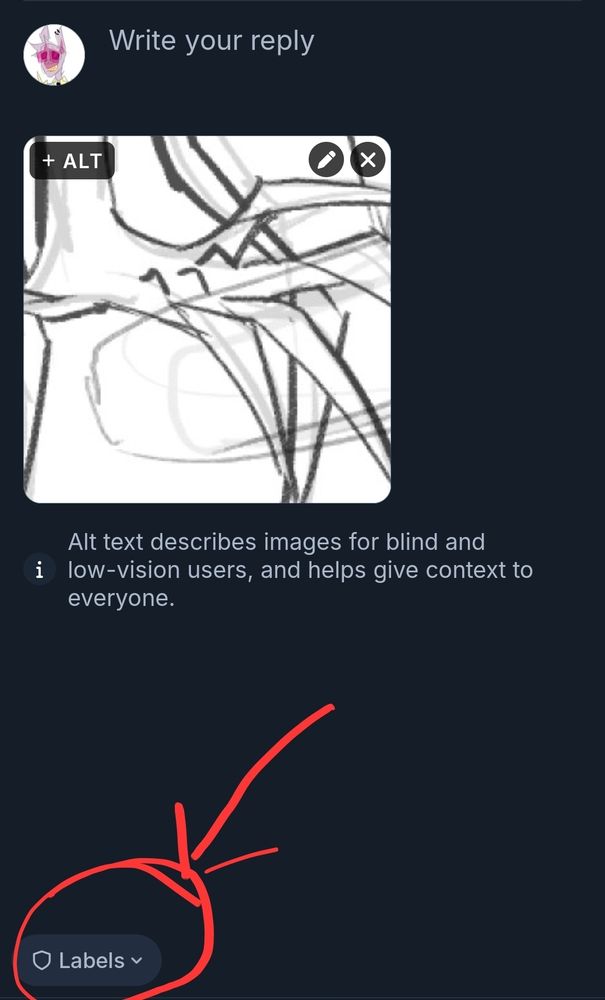Discard the image with the round X button

click(x=368, y=159)
